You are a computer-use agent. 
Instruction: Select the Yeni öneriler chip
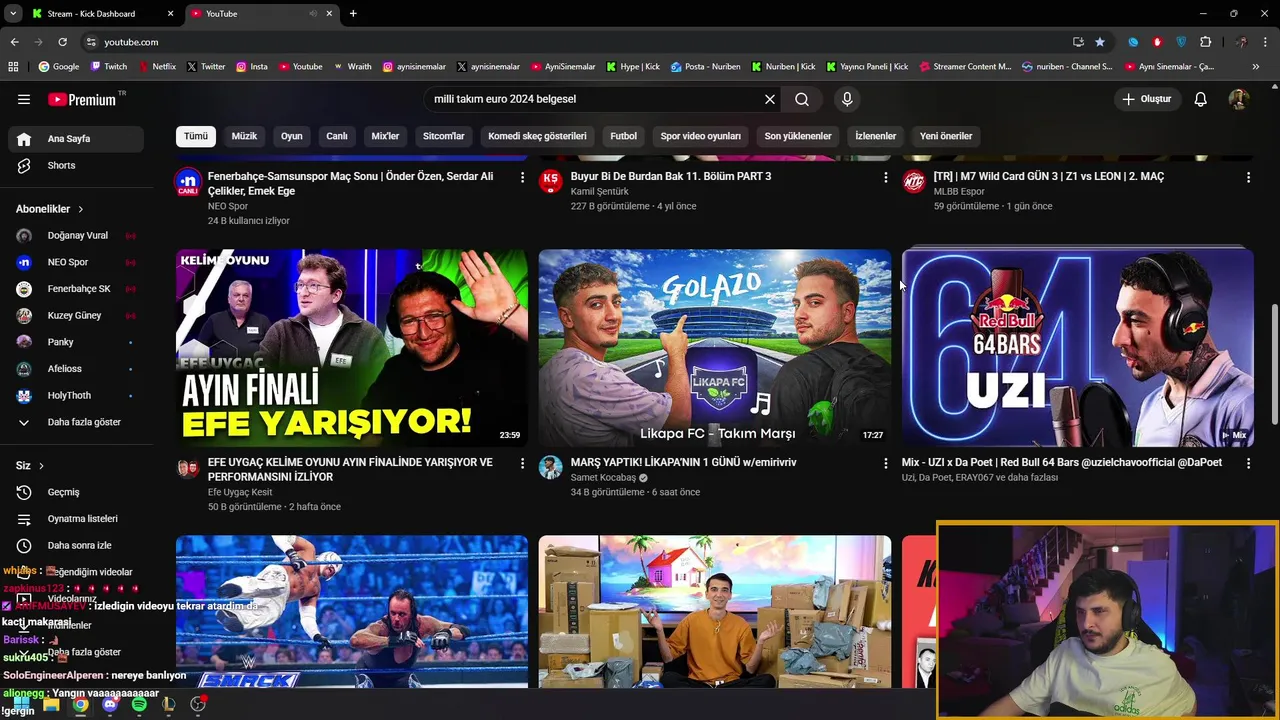tap(946, 136)
